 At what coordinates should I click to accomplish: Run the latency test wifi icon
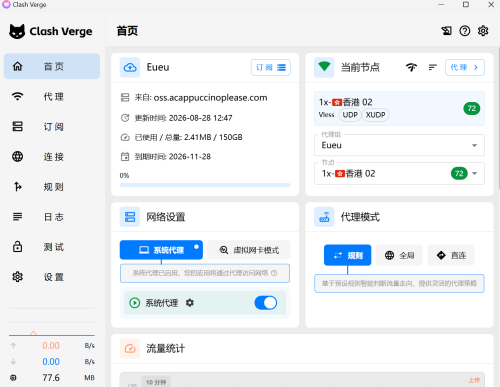tap(411, 67)
